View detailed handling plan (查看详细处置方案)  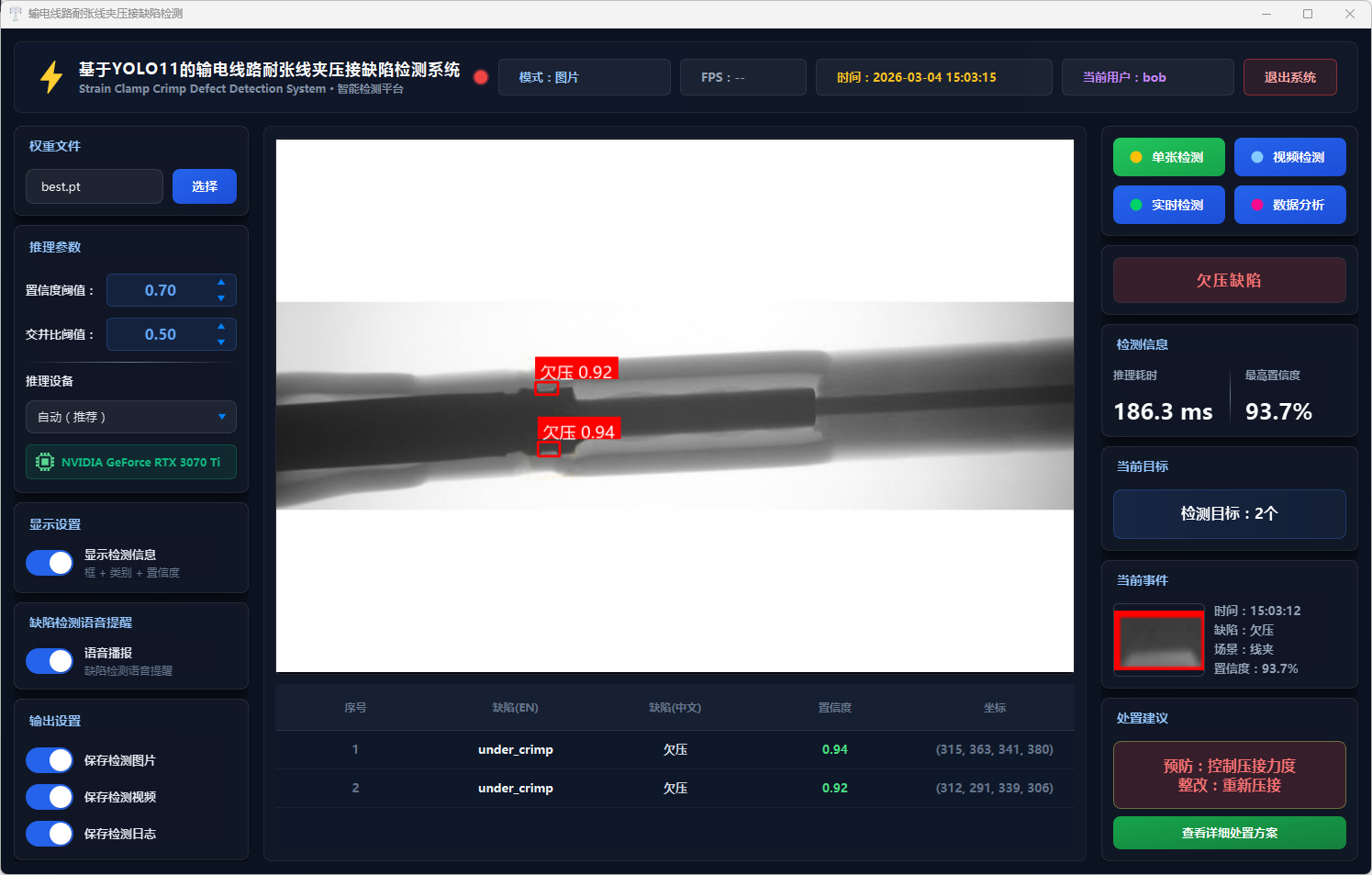point(1229,833)
